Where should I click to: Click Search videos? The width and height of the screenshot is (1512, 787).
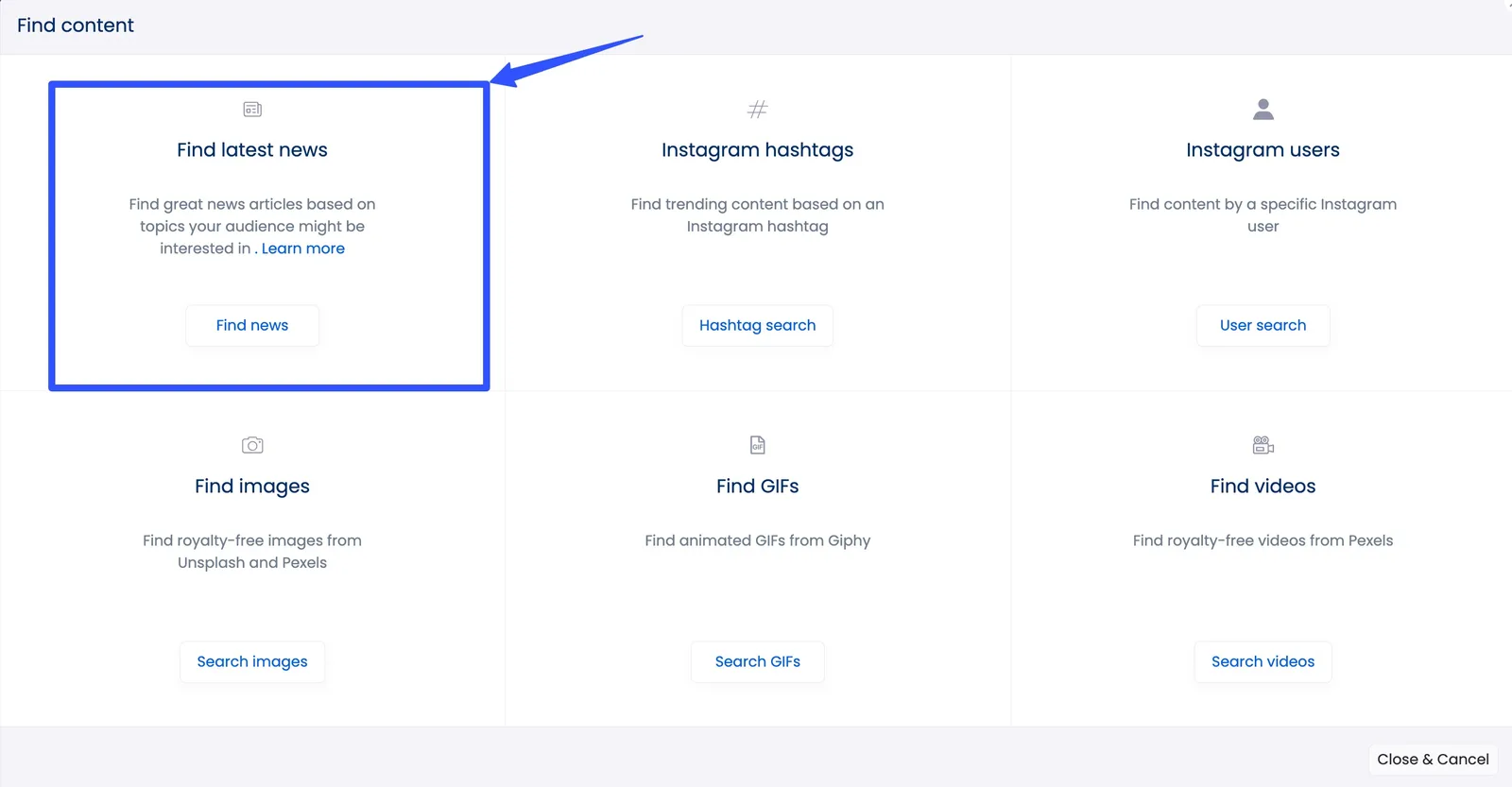(1263, 661)
